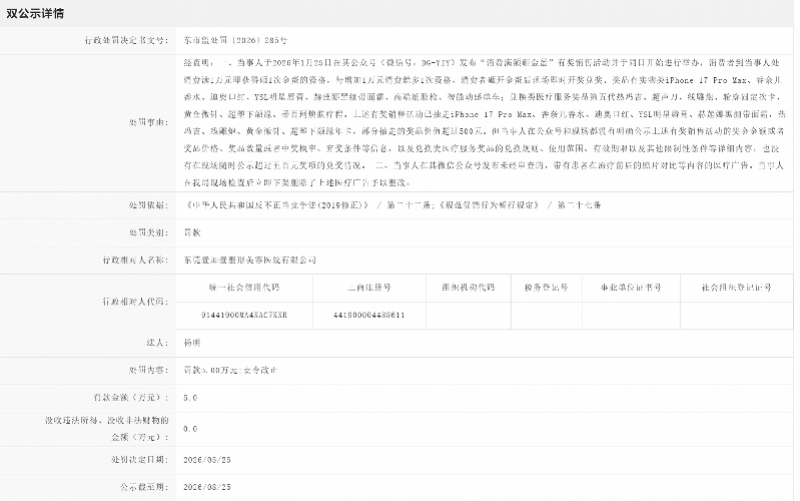Click the empty cell under 事业单位证书号
Image resolution: width=800 pixels, height=501 pixels.
pos(631,315)
